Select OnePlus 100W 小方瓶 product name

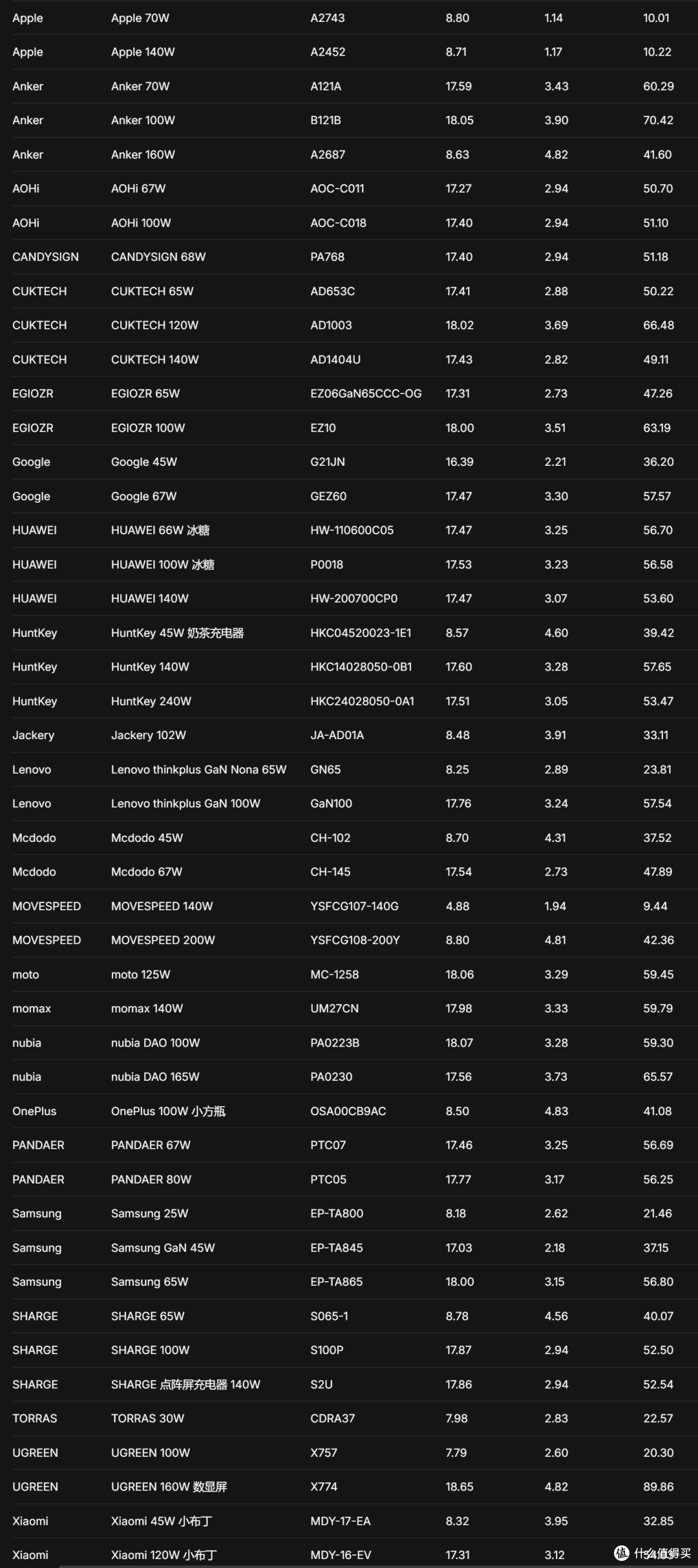tap(168, 1111)
